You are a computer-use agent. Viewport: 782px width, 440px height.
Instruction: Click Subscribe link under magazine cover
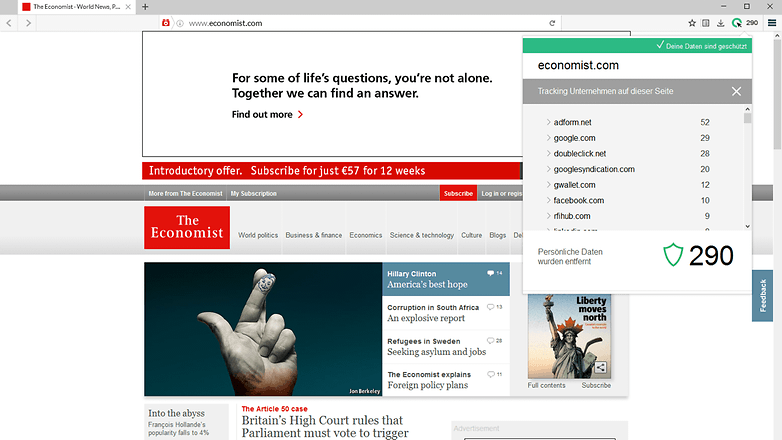click(596, 386)
